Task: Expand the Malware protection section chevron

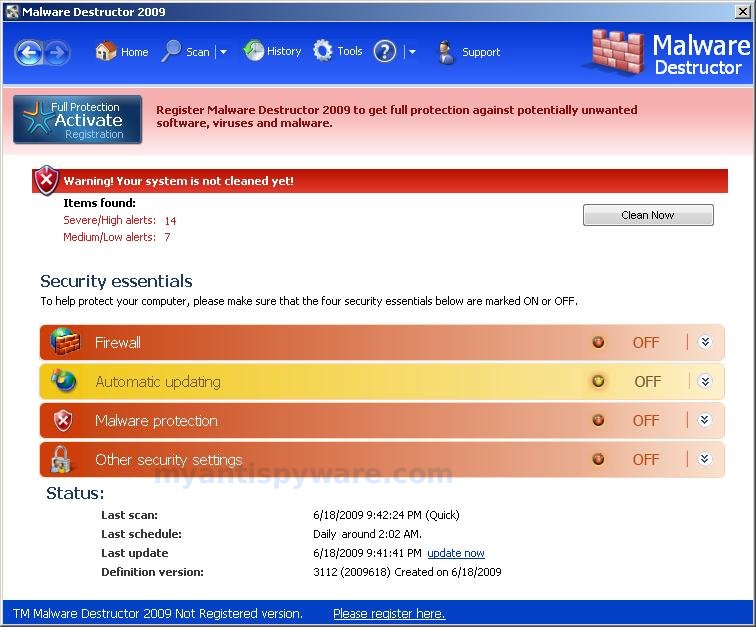Action: [704, 420]
